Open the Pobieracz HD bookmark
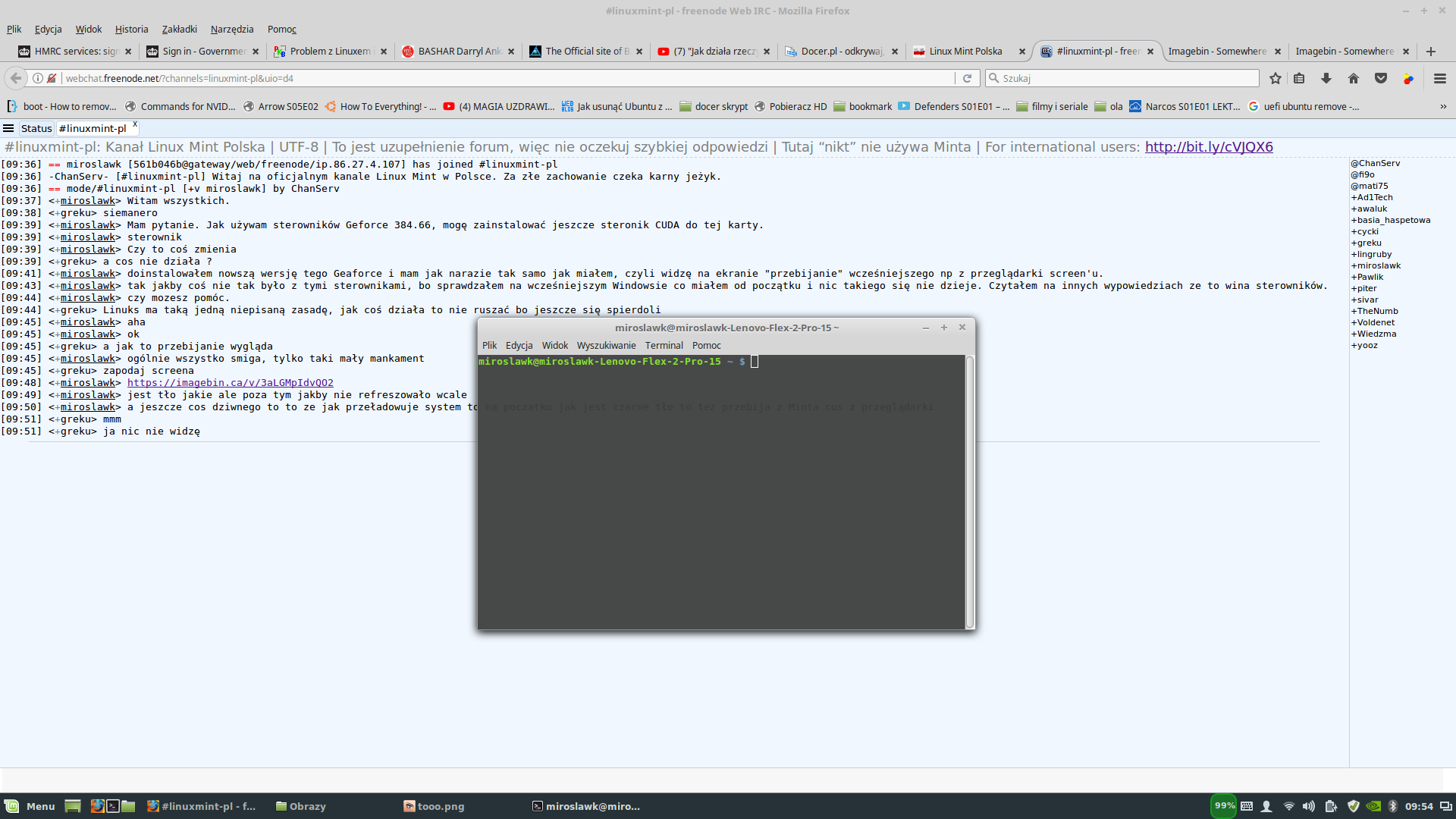 (x=790, y=106)
